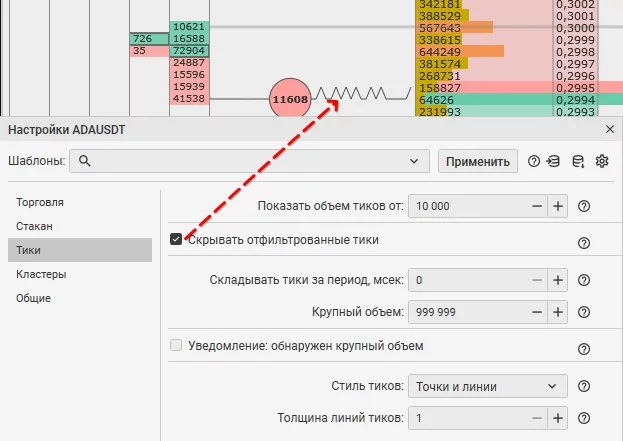
Task: Increase the large volume value
Action: [x=558, y=312]
